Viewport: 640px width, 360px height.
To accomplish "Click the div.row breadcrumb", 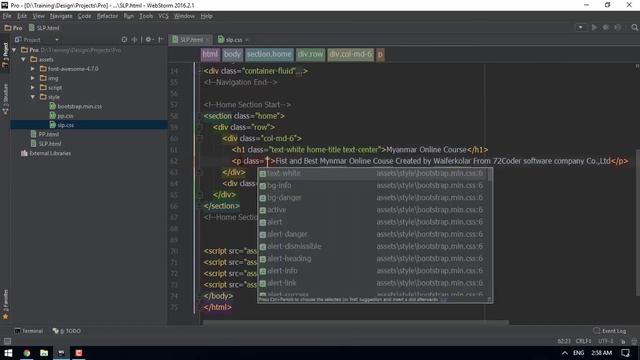I will [310, 54].
